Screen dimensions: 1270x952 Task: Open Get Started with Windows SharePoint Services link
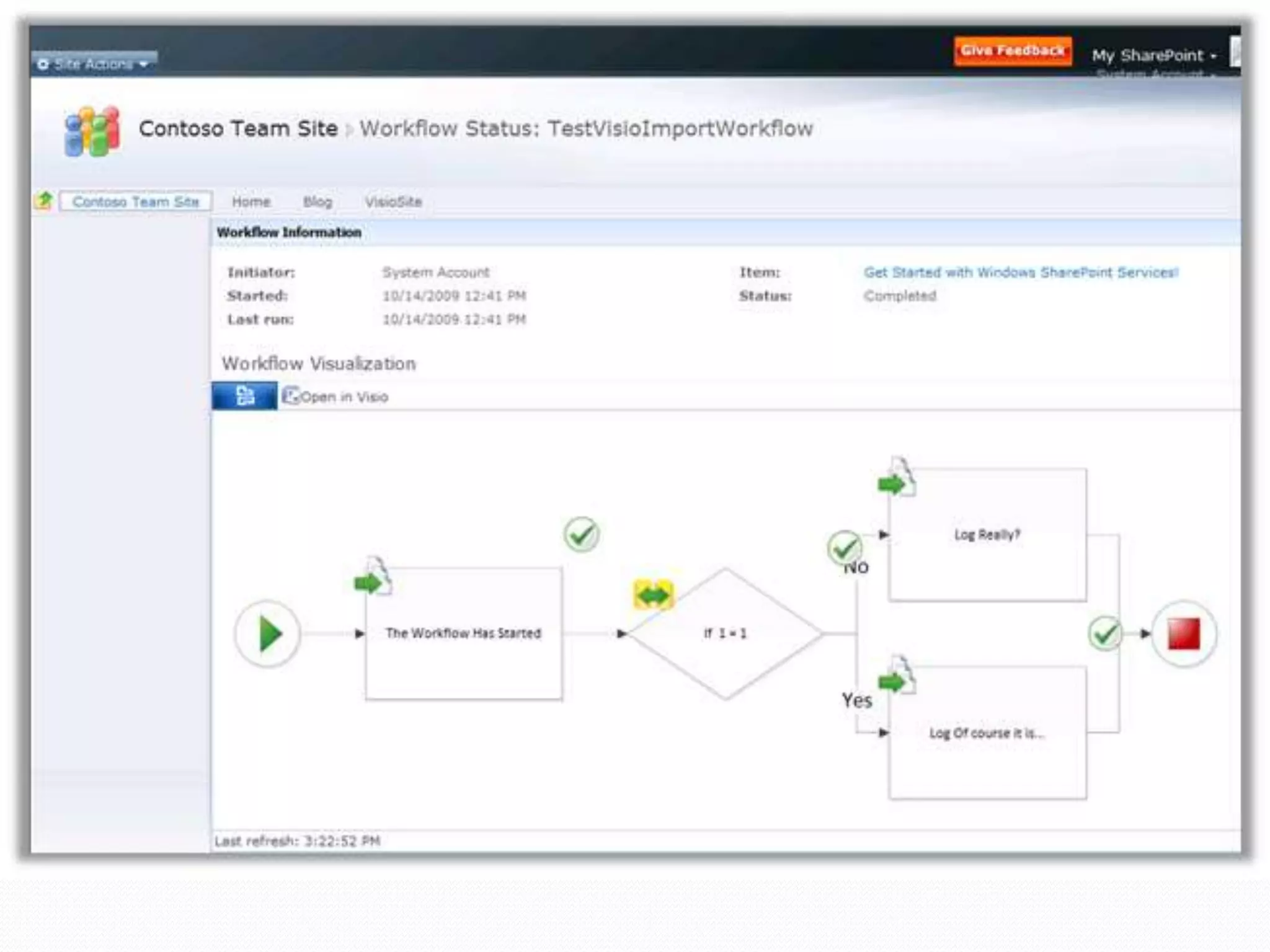[1020, 272]
